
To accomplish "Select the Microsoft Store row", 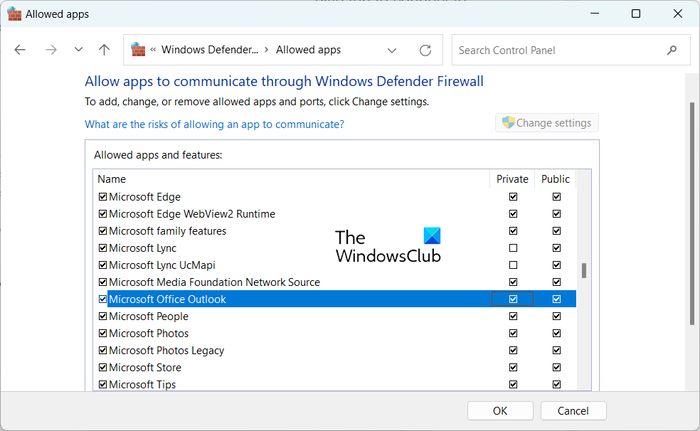I will [x=145, y=367].
